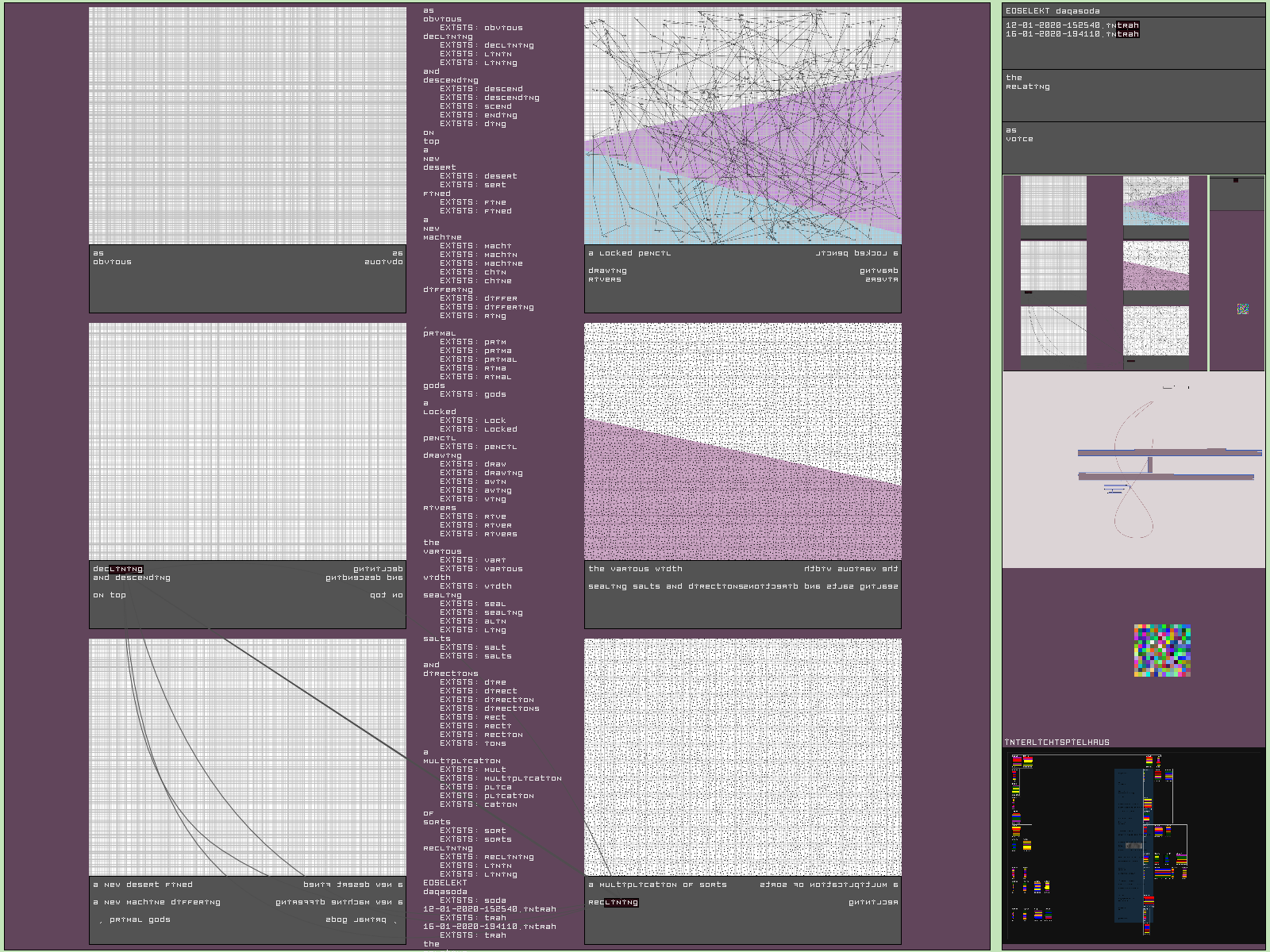Open the file 12-01-2020-152540.intrah

point(1072,25)
